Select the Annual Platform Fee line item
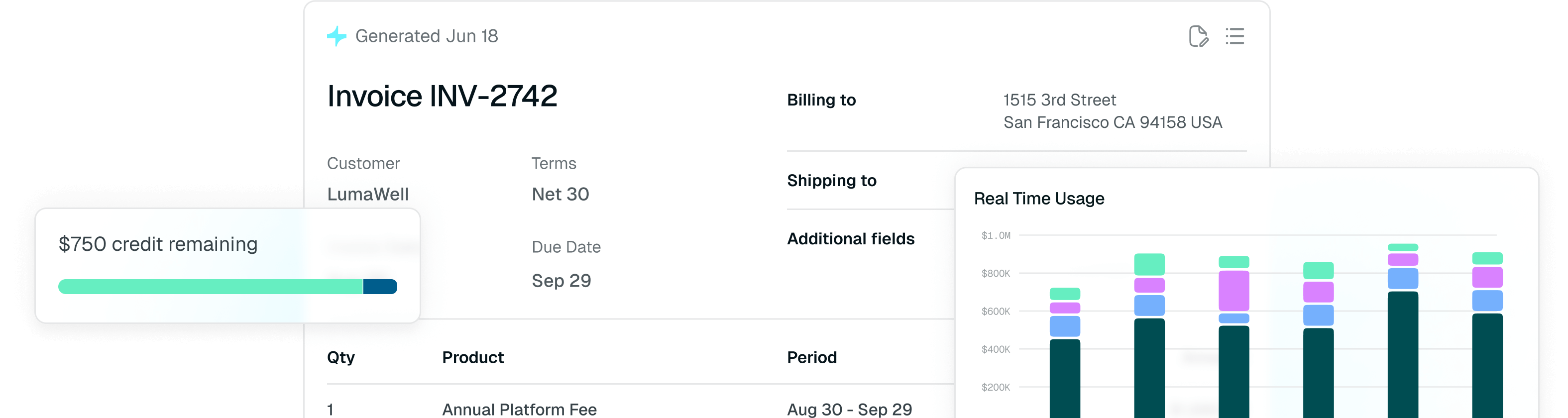 point(519,410)
